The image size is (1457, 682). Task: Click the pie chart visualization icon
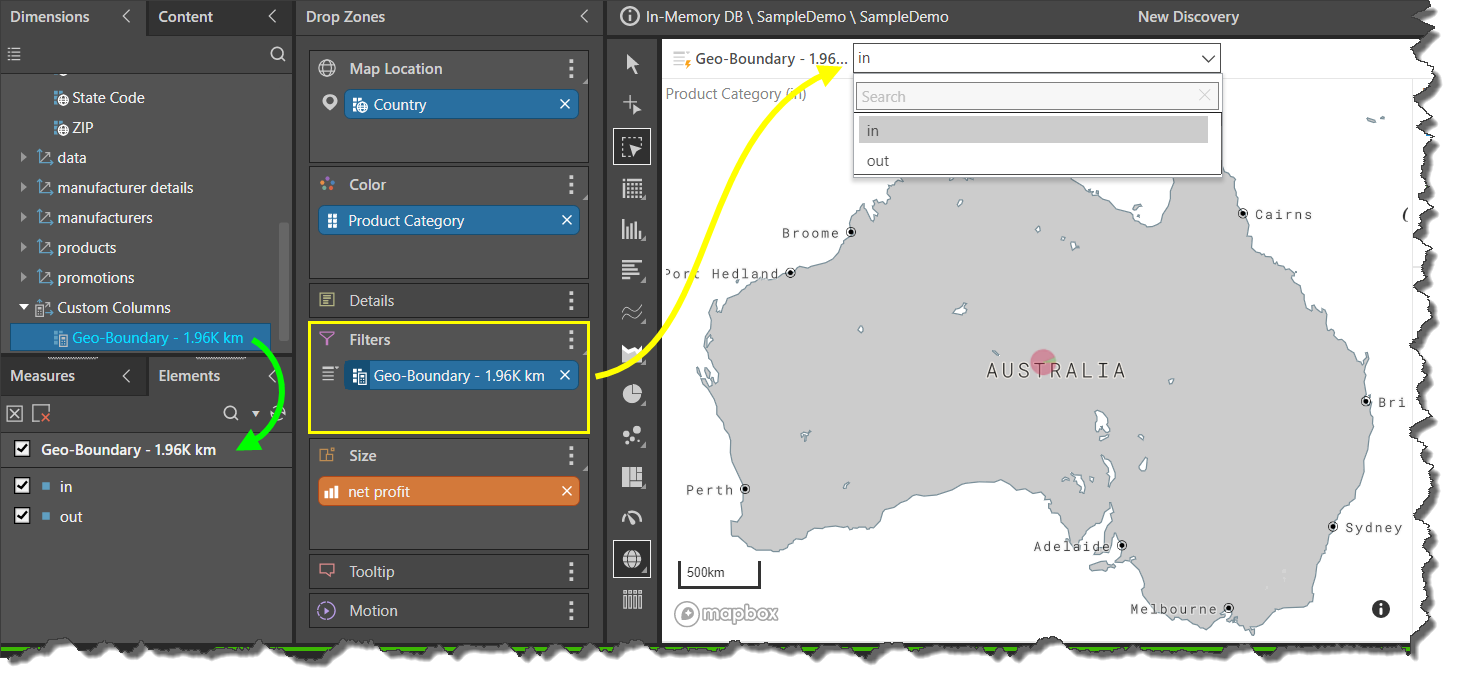[x=632, y=394]
